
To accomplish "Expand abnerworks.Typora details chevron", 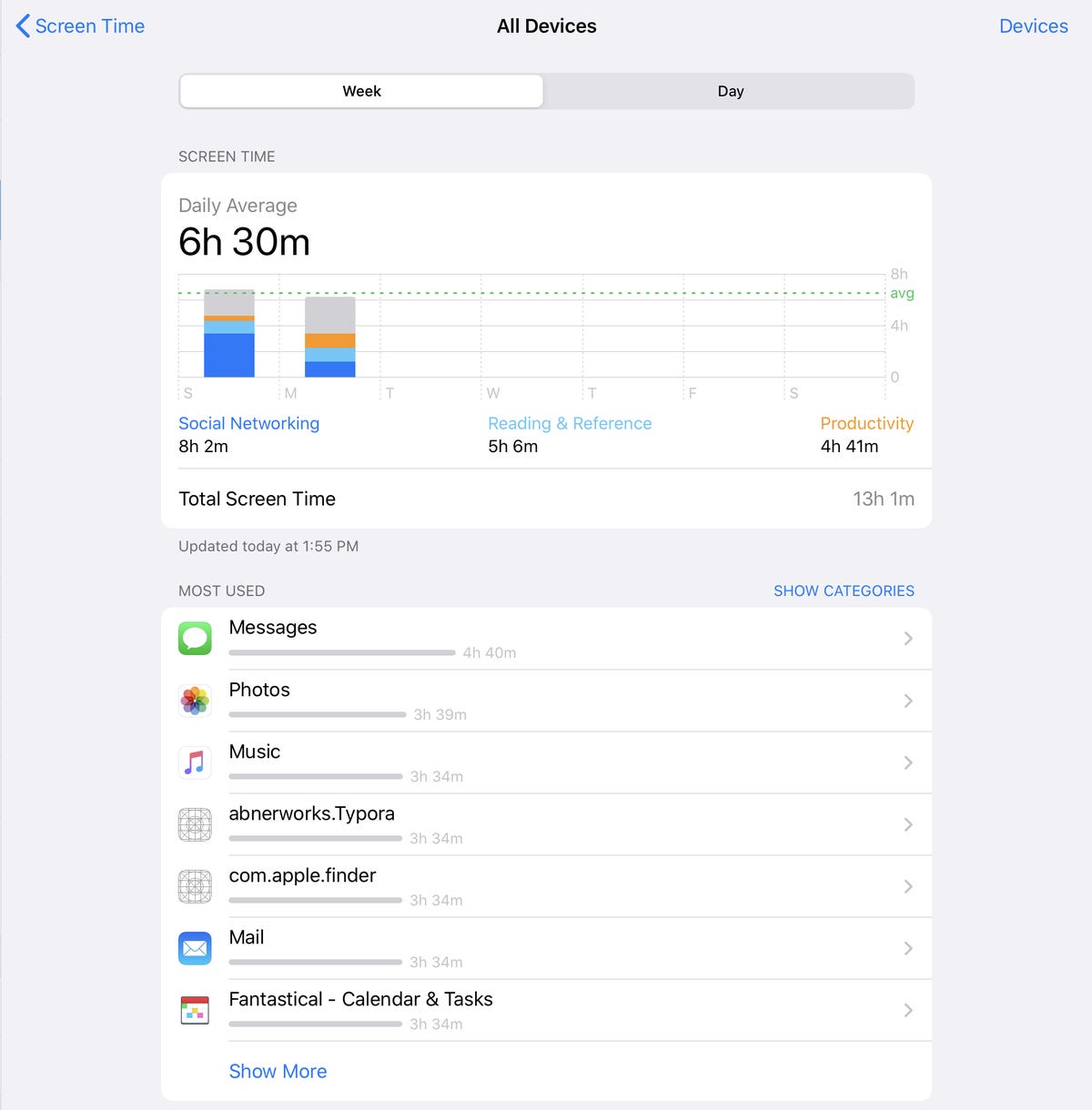I will (908, 823).
